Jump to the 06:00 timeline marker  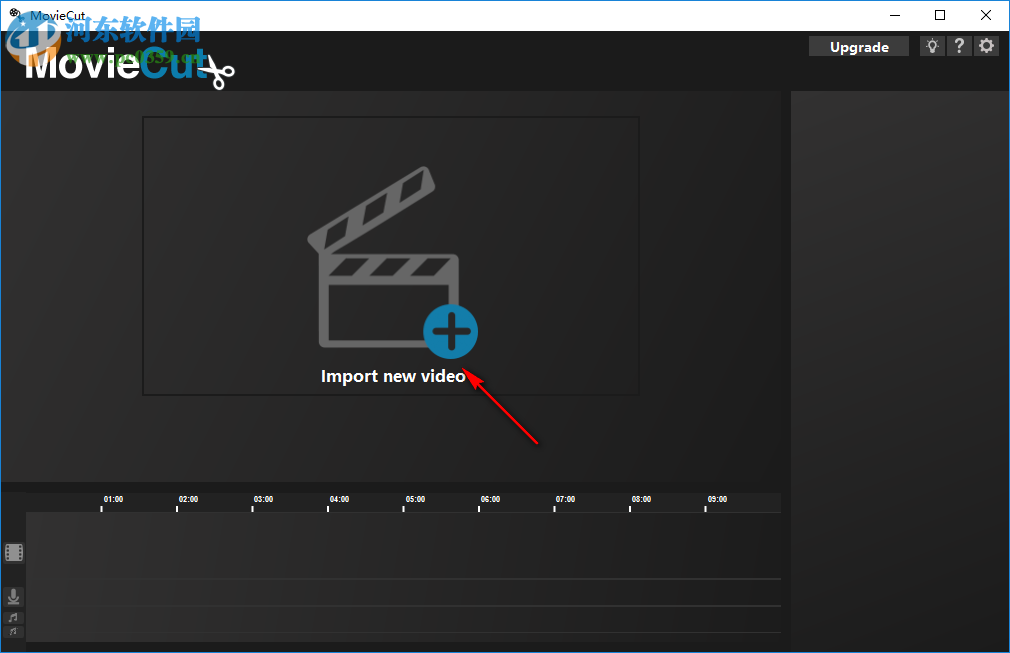(490, 500)
